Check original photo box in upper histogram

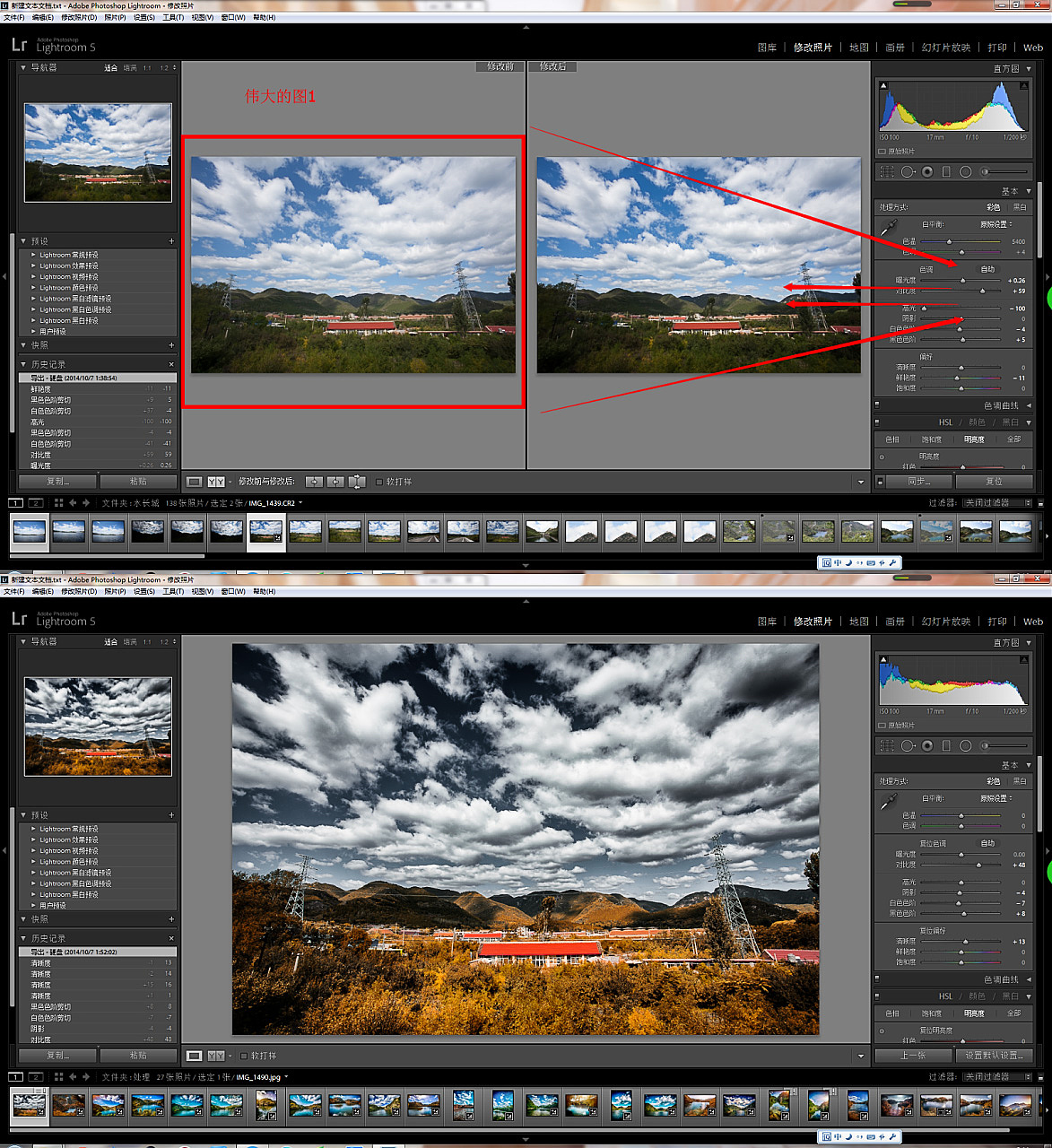click(x=882, y=152)
